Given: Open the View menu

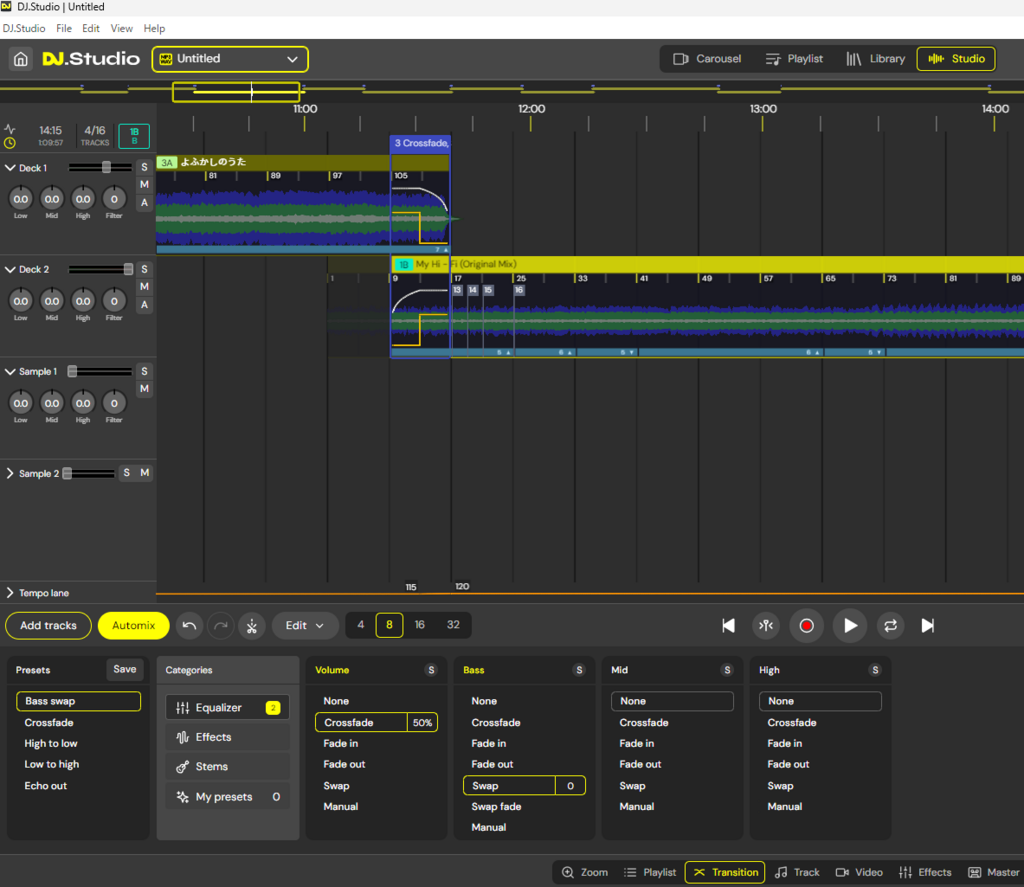Looking at the screenshot, I should [121, 28].
